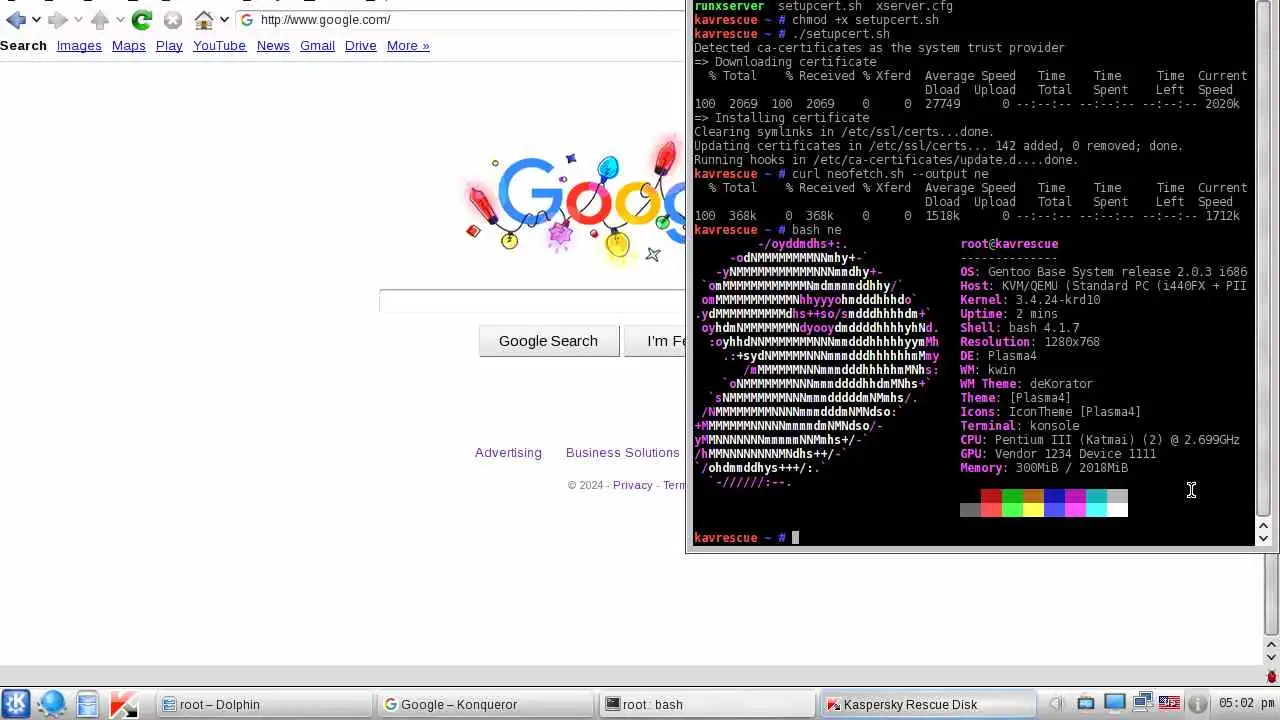Image resolution: width=1280 pixels, height=720 pixels.
Task: Click the Google favicon in the address bar
Action: tap(247, 19)
